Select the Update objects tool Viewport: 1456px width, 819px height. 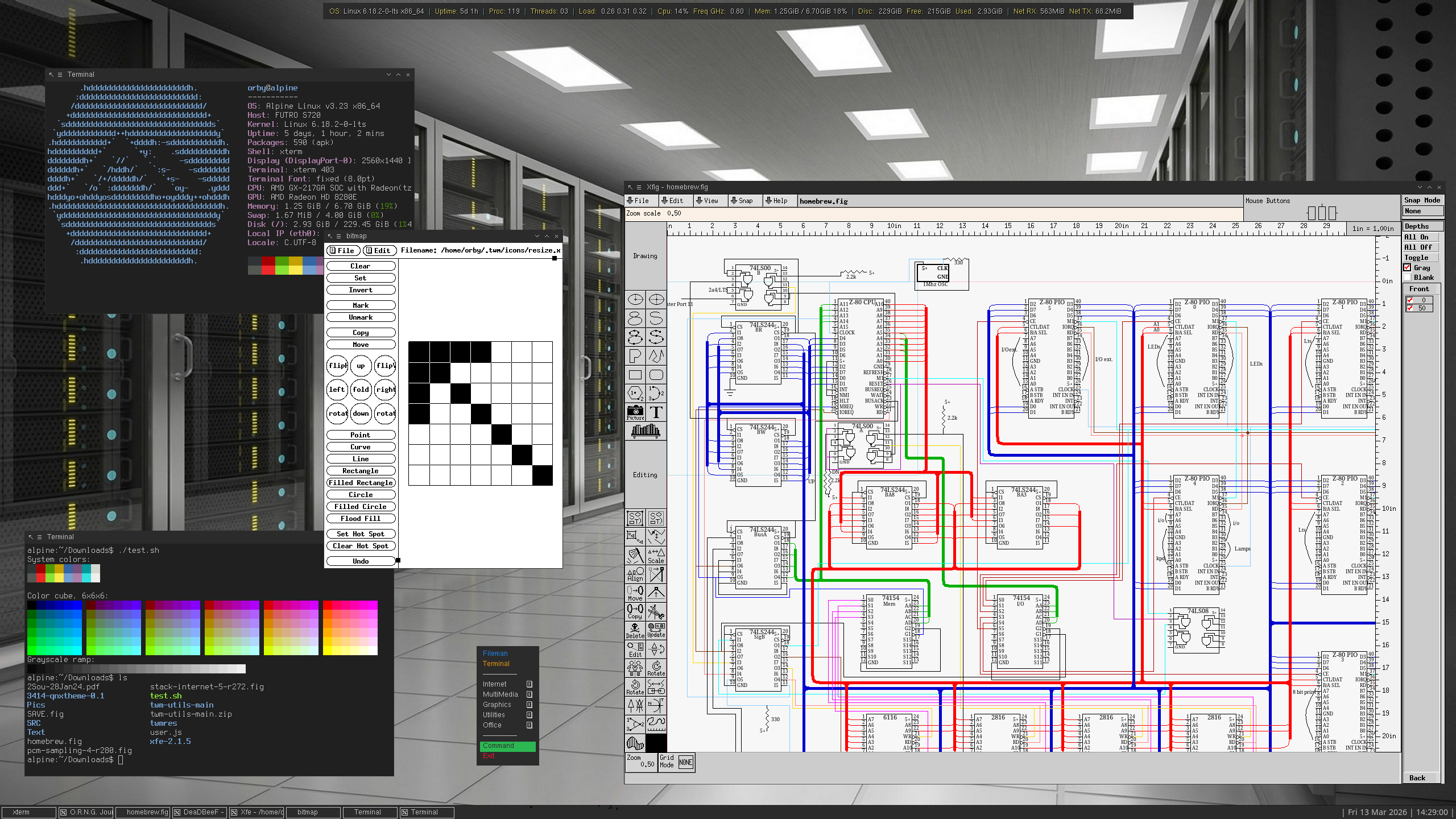pos(656,631)
